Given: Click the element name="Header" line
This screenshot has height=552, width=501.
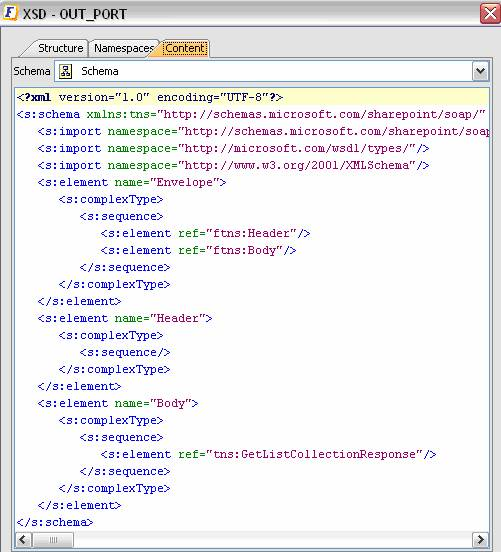Looking at the screenshot, I should click(125, 318).
